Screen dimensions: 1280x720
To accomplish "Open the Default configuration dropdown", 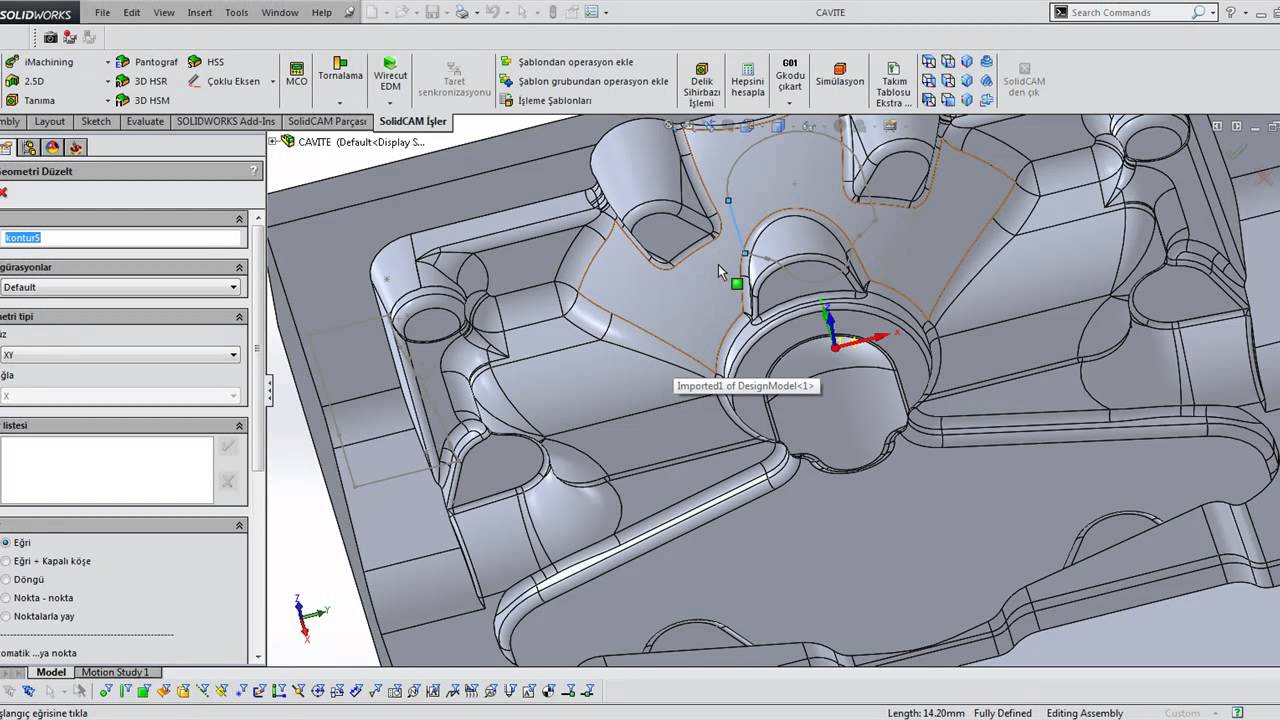I will point(120,287).
